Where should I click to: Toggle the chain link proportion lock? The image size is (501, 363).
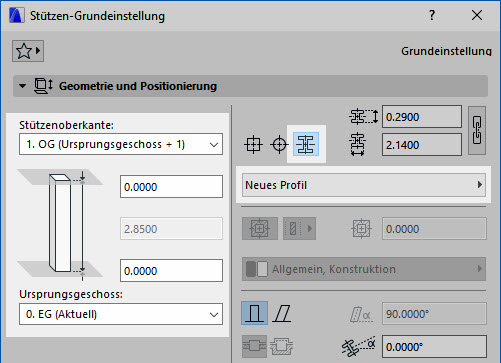click(477, 130)
